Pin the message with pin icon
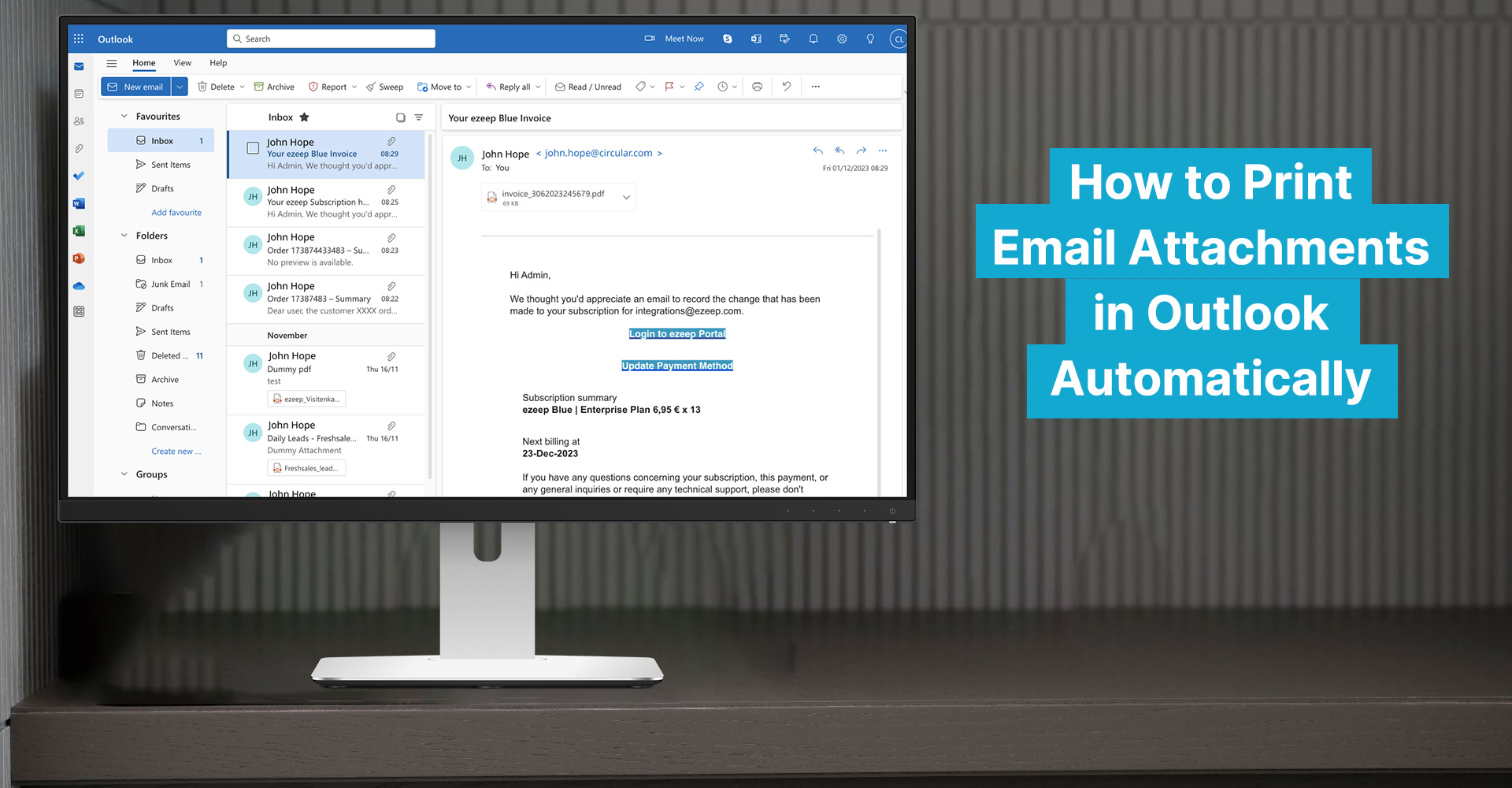Viewport: 1512px width, 788px height. point(699,87)
